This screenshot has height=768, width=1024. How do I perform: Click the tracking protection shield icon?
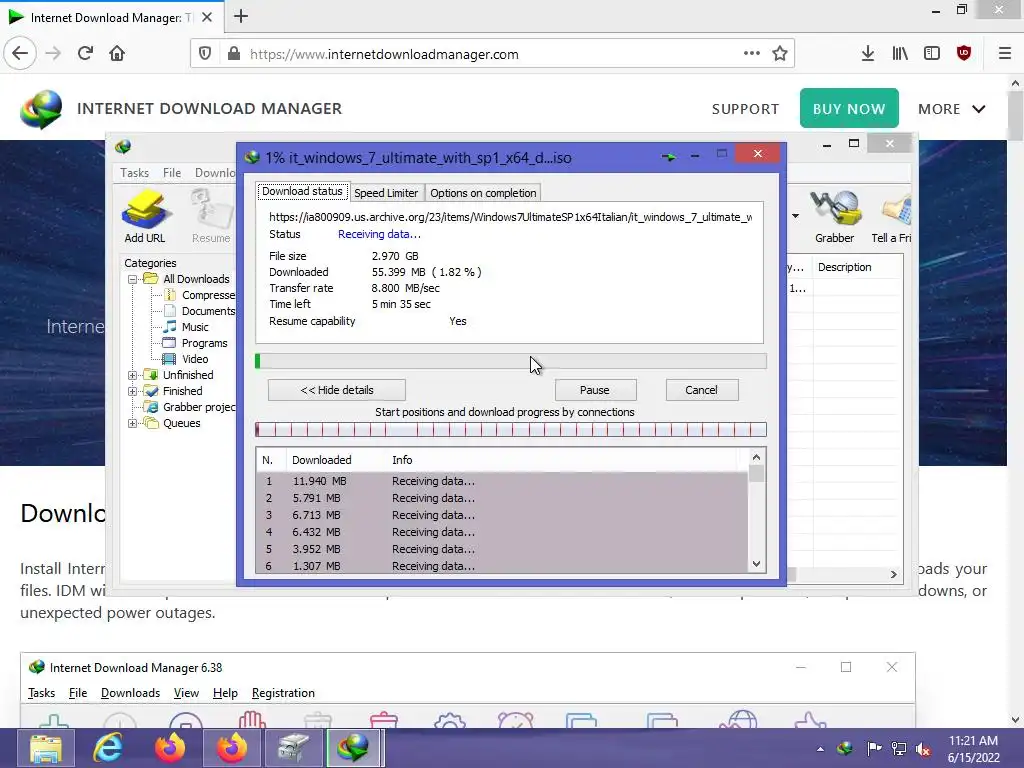(x=205, y=54)
